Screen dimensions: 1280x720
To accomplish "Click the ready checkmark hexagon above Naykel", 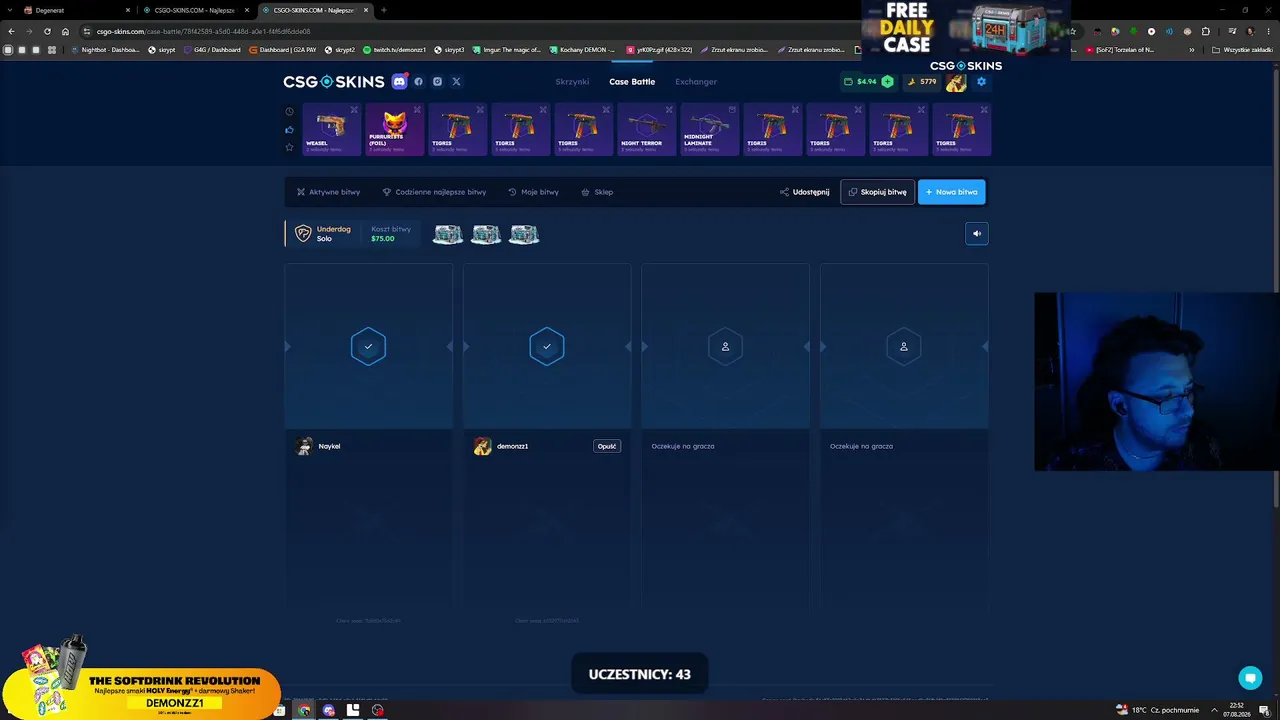I will pos(368,346).
